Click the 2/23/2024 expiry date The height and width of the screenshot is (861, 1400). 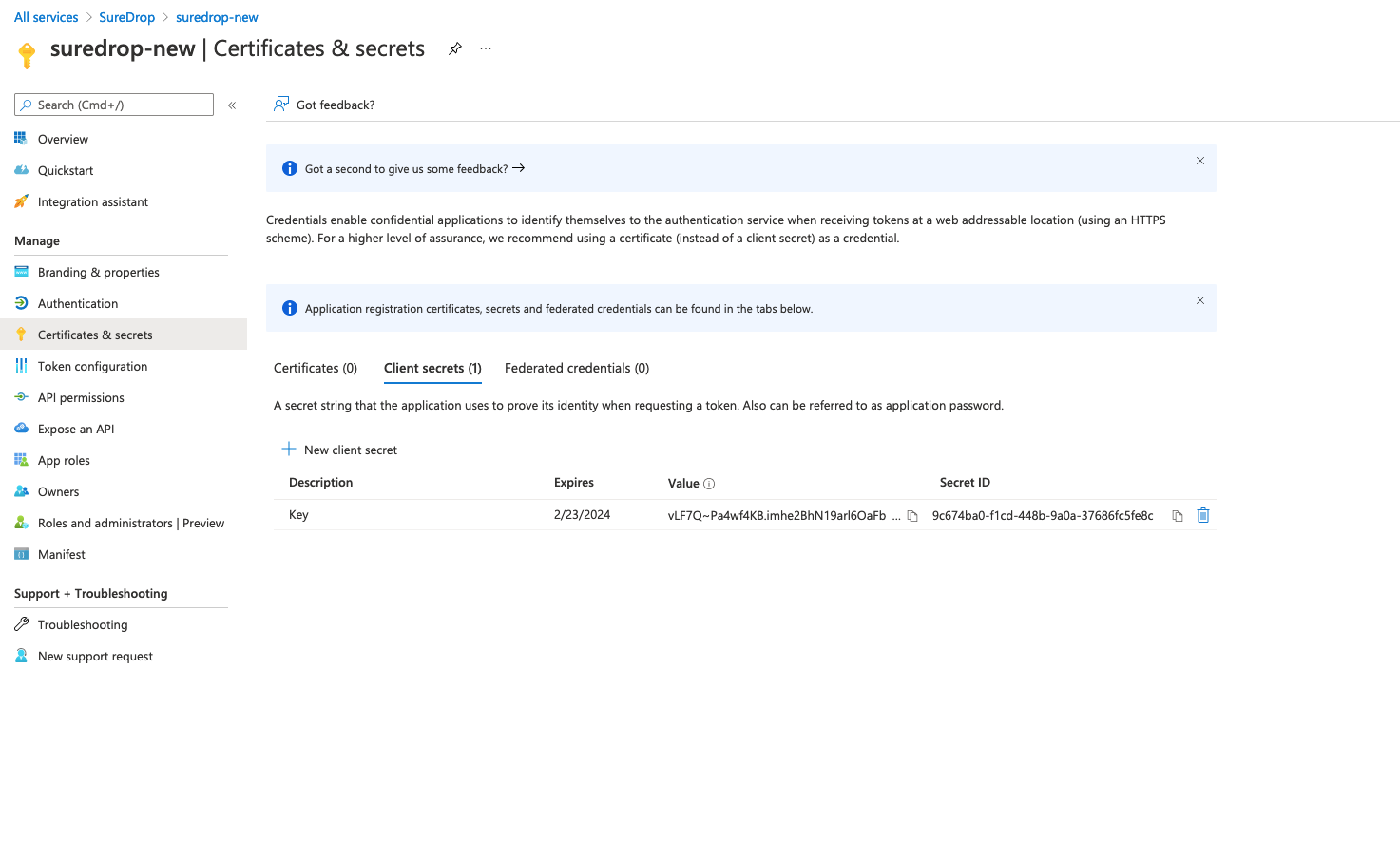click(582, 515)
